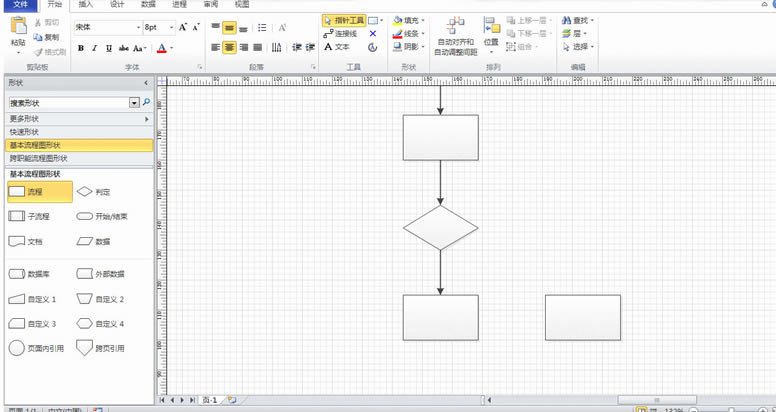Toggle strikethrough (abc) formatting
The height and width of the screenshot is (412, 776).
124,48
